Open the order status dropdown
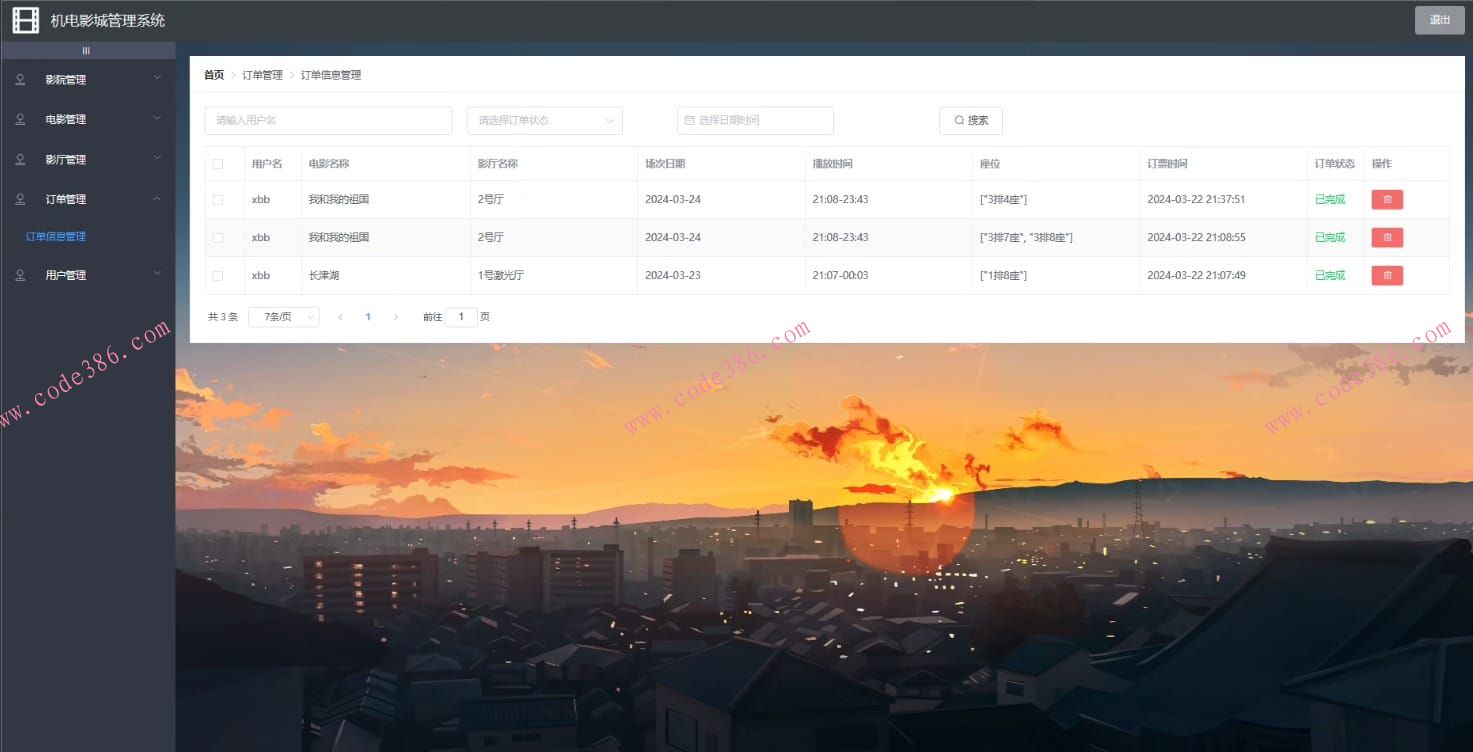The image size is (1473, 752). click(x=544, y=121)
